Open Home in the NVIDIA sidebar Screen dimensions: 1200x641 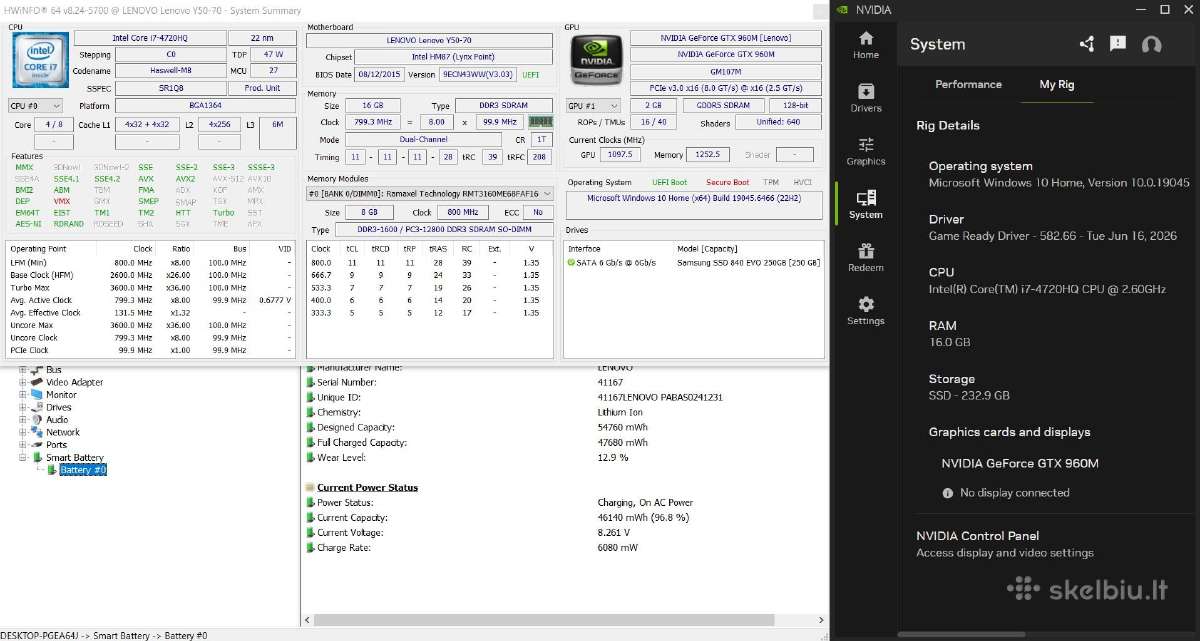point(866,44)
